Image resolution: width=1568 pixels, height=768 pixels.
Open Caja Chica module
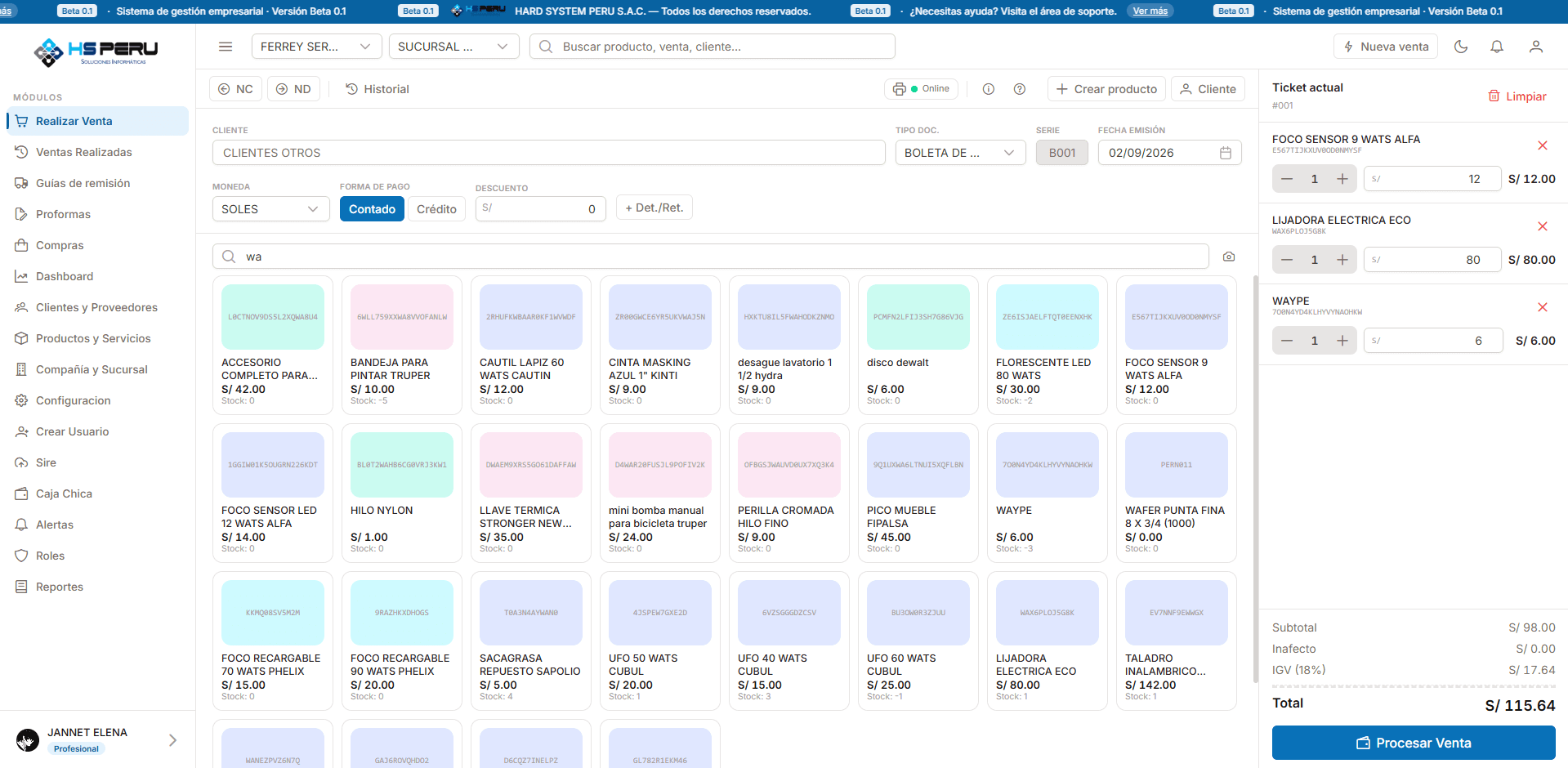(x=97, y=493)
